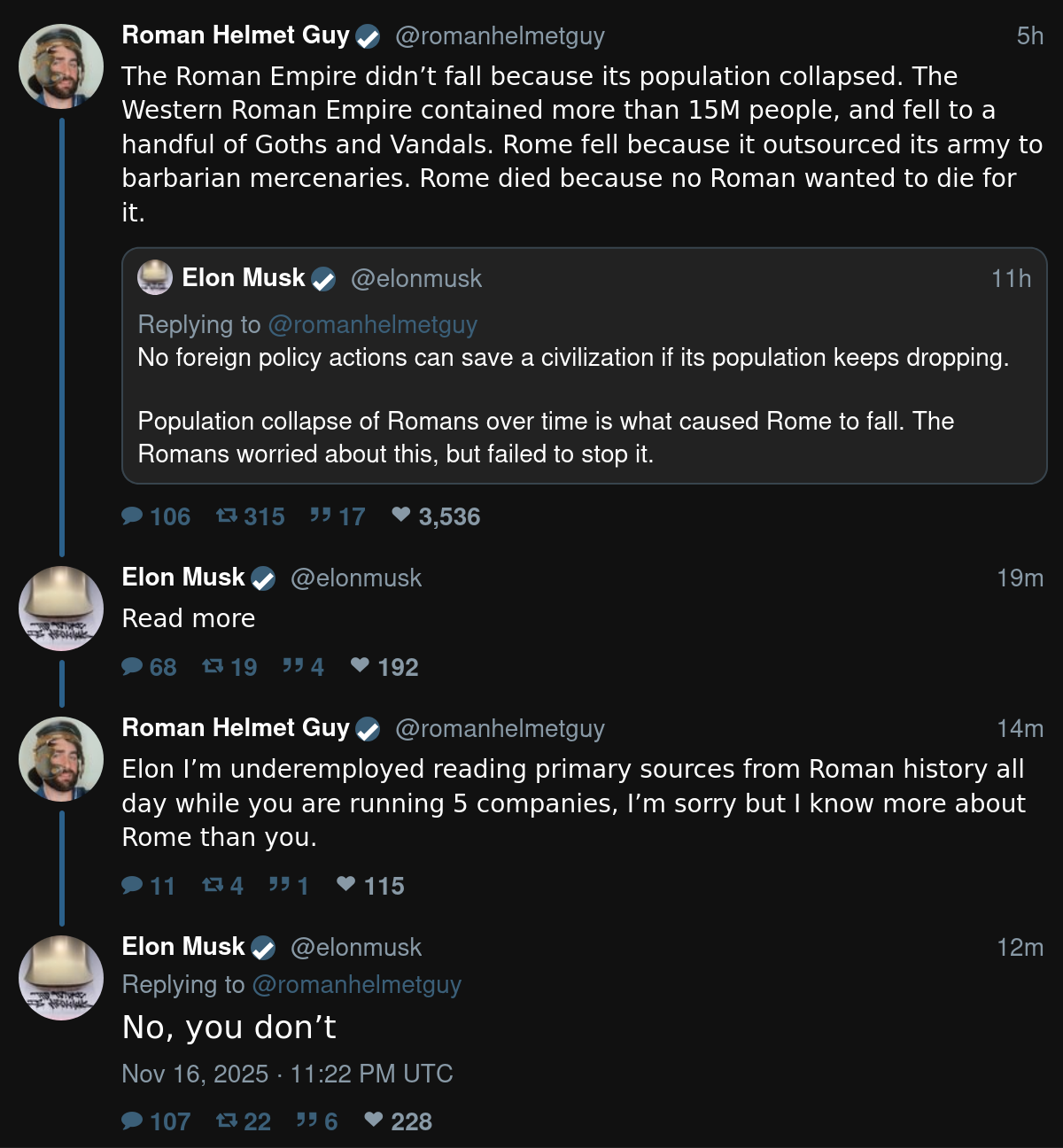Like Elon's "Read more" reply

[x=360, y=665]
